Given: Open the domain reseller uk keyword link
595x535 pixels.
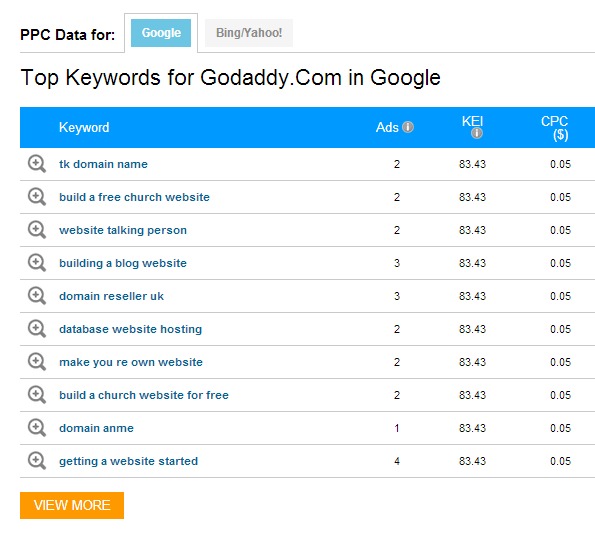Looking at the screenshot, I should coord(112,296).
